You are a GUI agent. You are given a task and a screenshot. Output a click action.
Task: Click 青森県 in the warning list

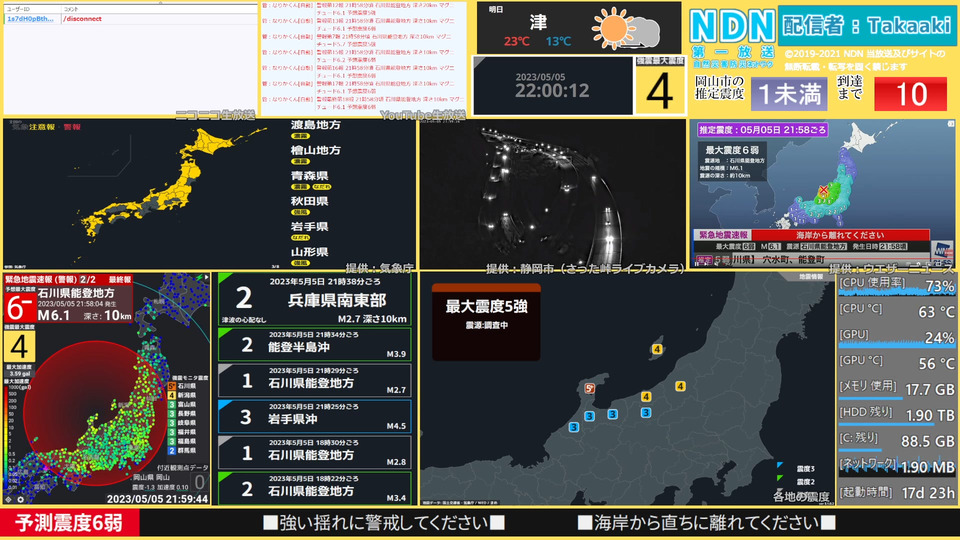[309, 176]
